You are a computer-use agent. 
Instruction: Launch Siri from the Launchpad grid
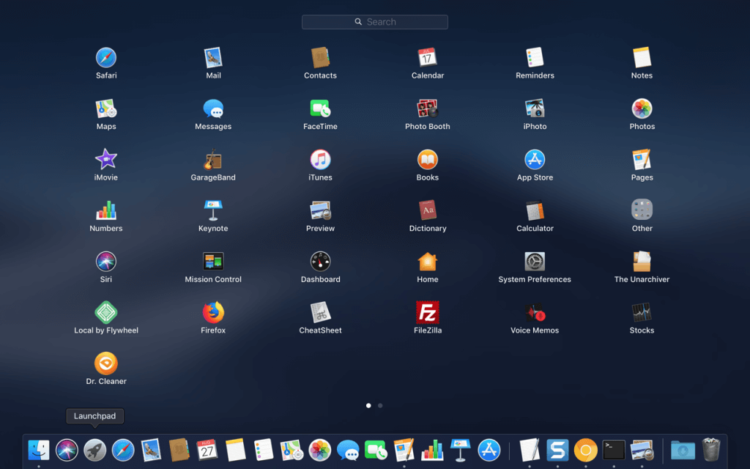click(x=106, y=262)
